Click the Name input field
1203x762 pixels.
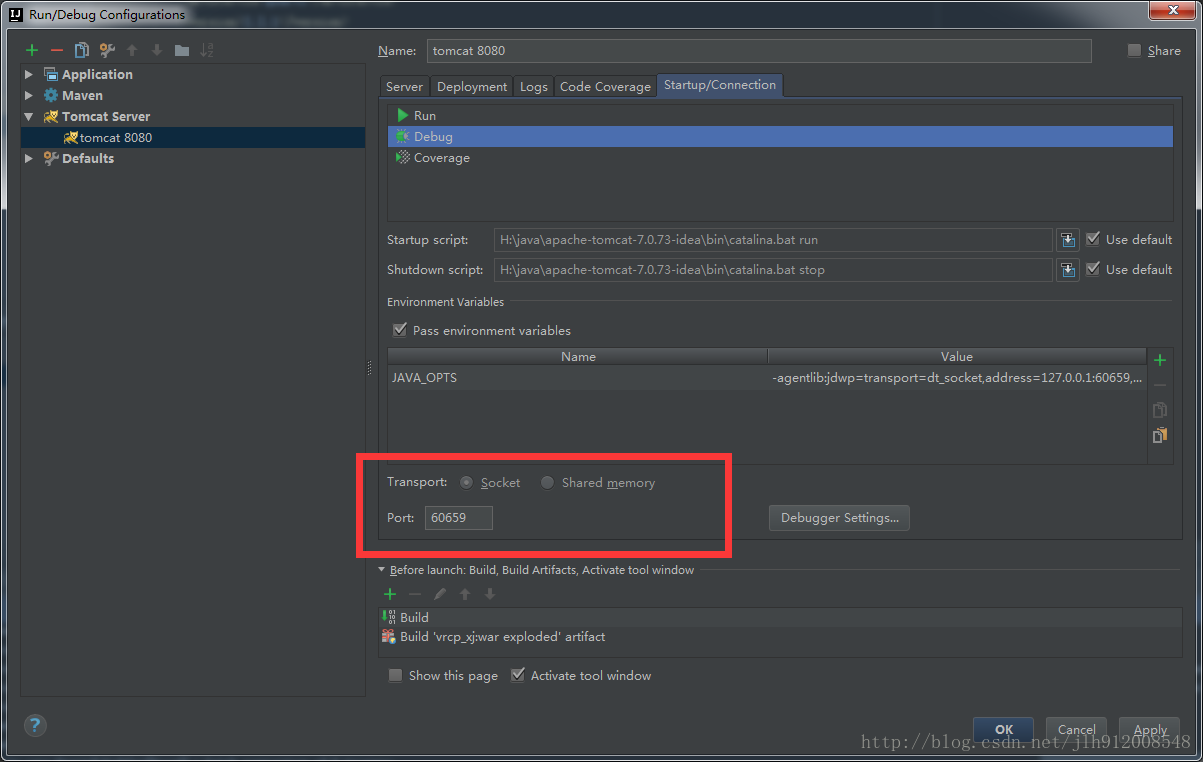(x=759, y=51)
